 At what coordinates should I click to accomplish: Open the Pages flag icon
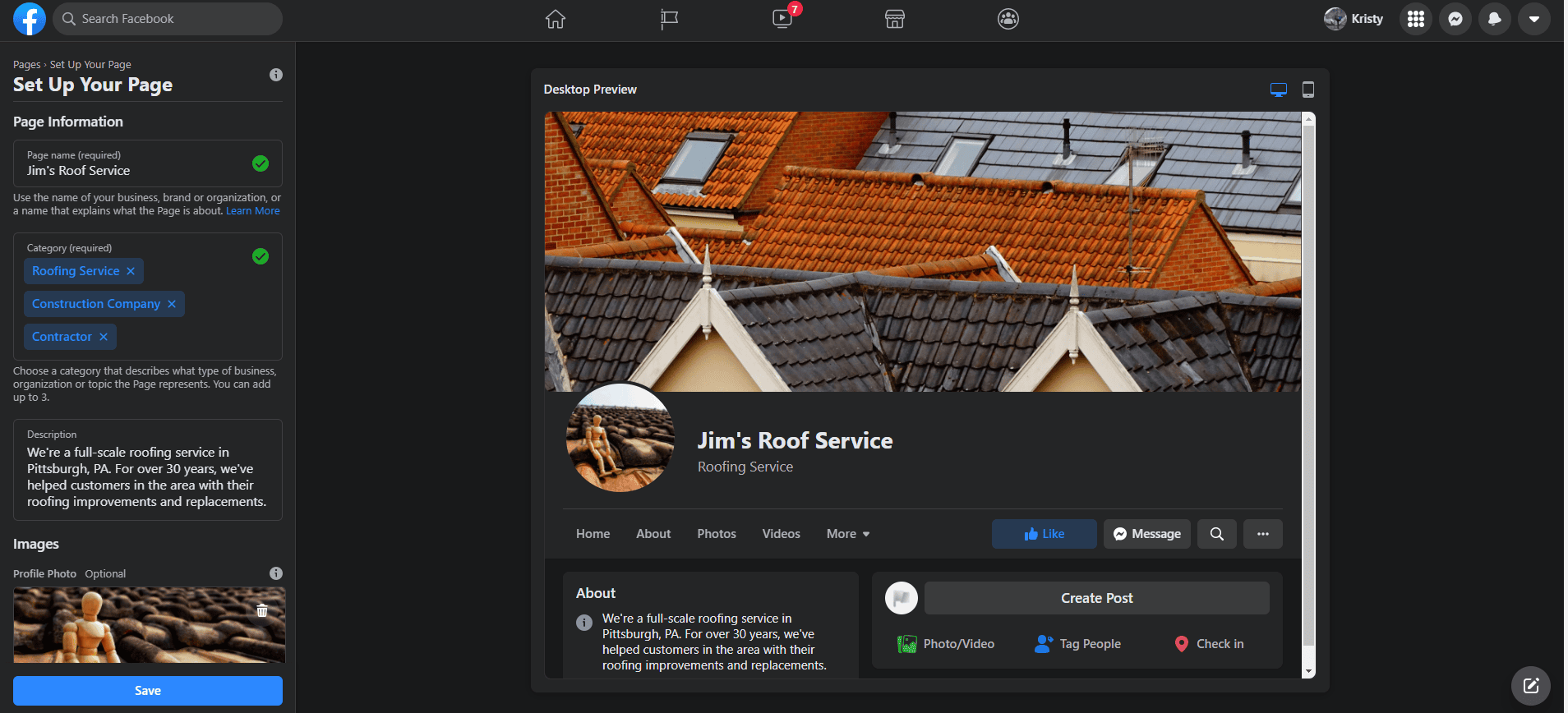(669, 19)
